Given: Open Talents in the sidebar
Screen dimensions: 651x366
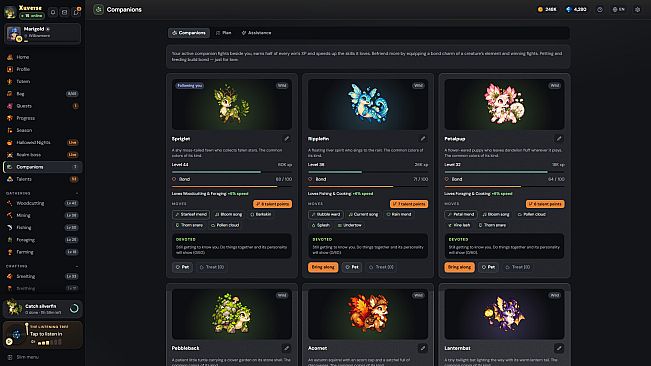Looking at the screenshot, I should [42, 179].
